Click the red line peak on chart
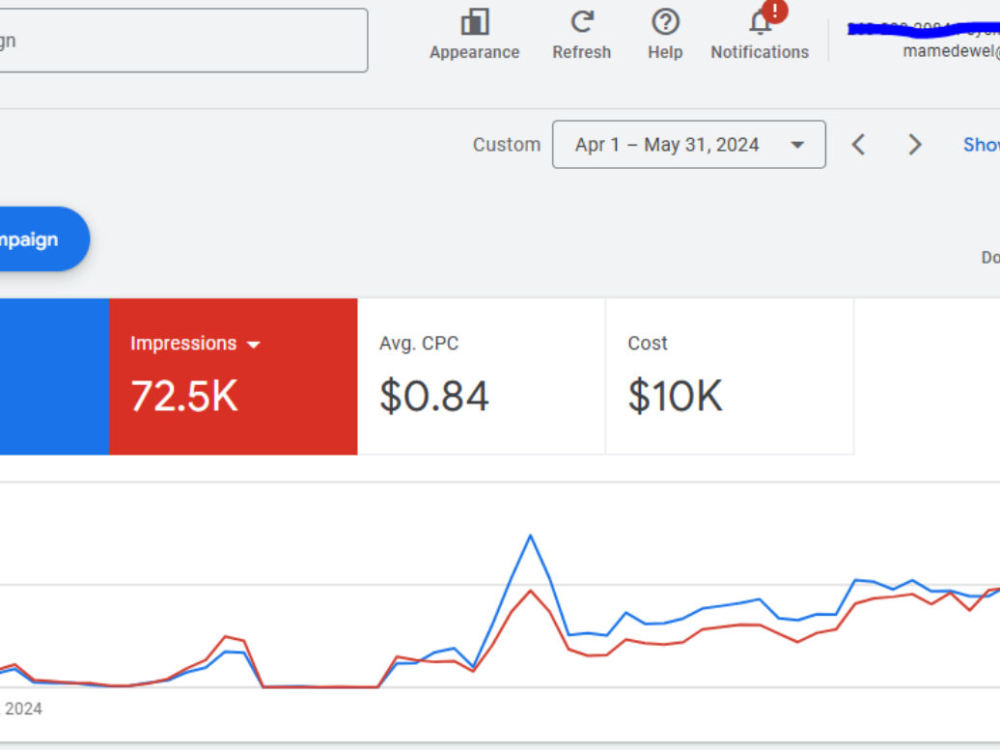The height and width of the screenshot is (750, 1000). [530, 591]
